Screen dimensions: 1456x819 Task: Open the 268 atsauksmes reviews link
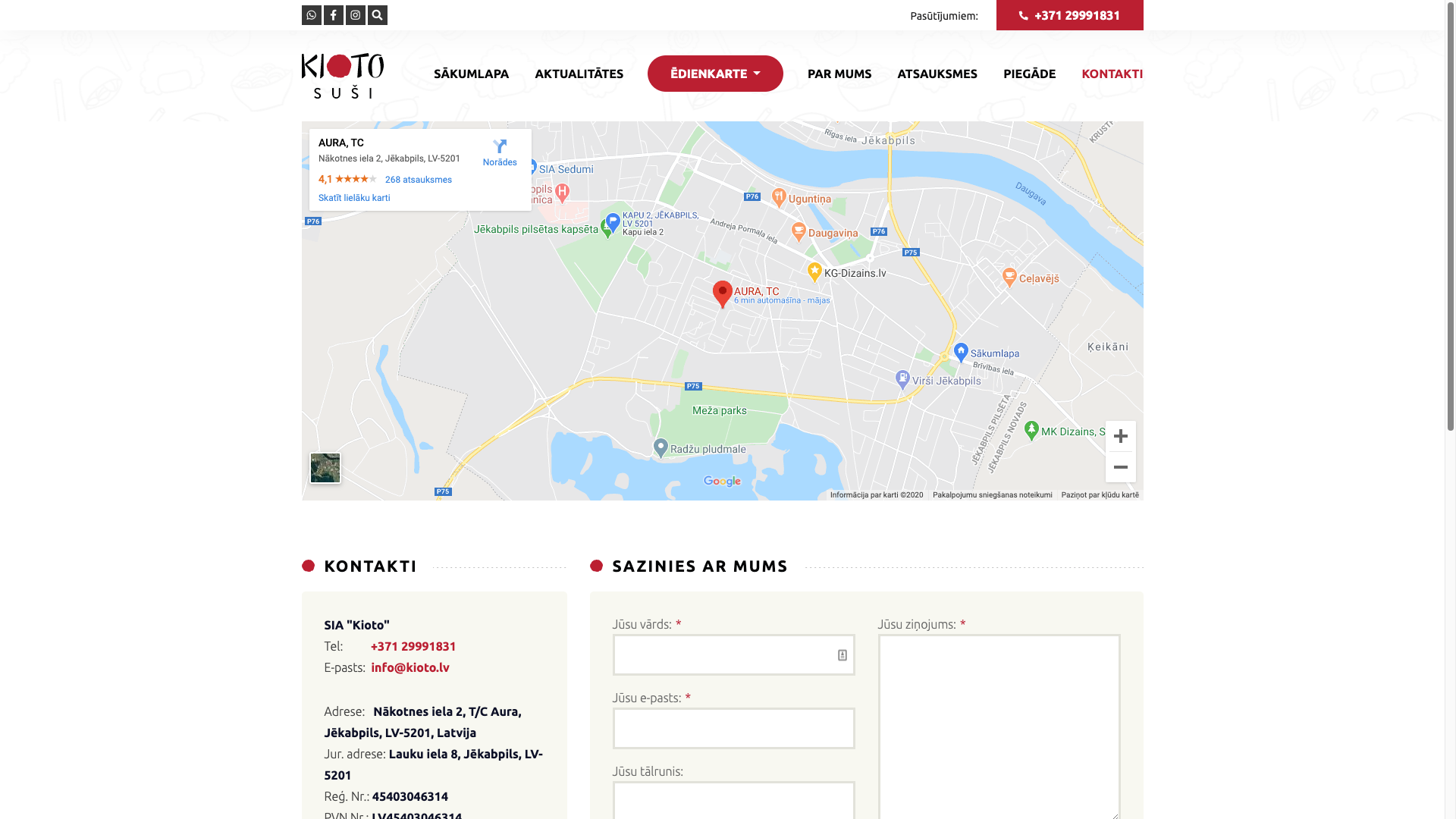coord(418,180)
